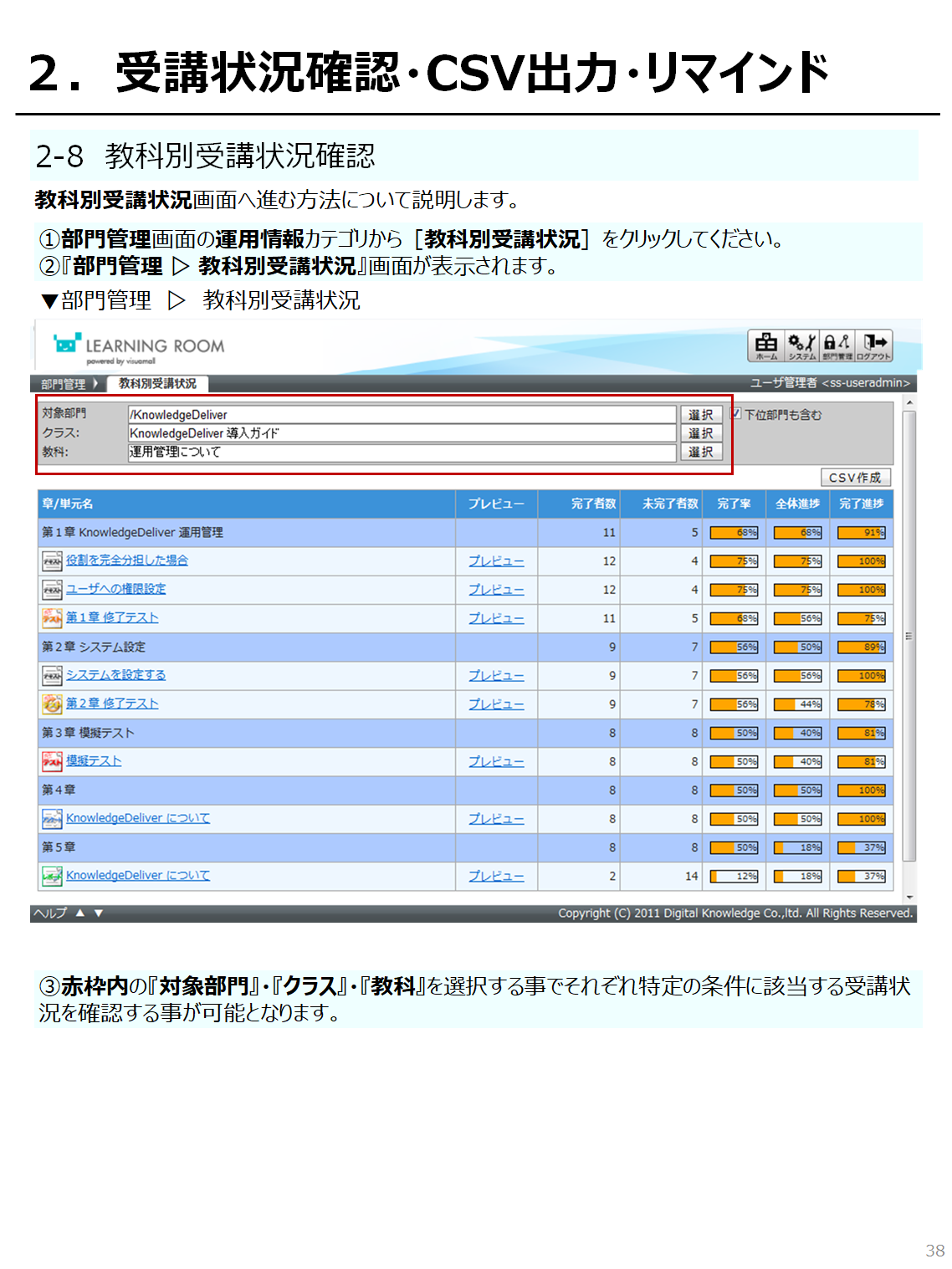Click the text icon beside 役割を完全分担した場合
952x1269 pixels.
point(52,561)
